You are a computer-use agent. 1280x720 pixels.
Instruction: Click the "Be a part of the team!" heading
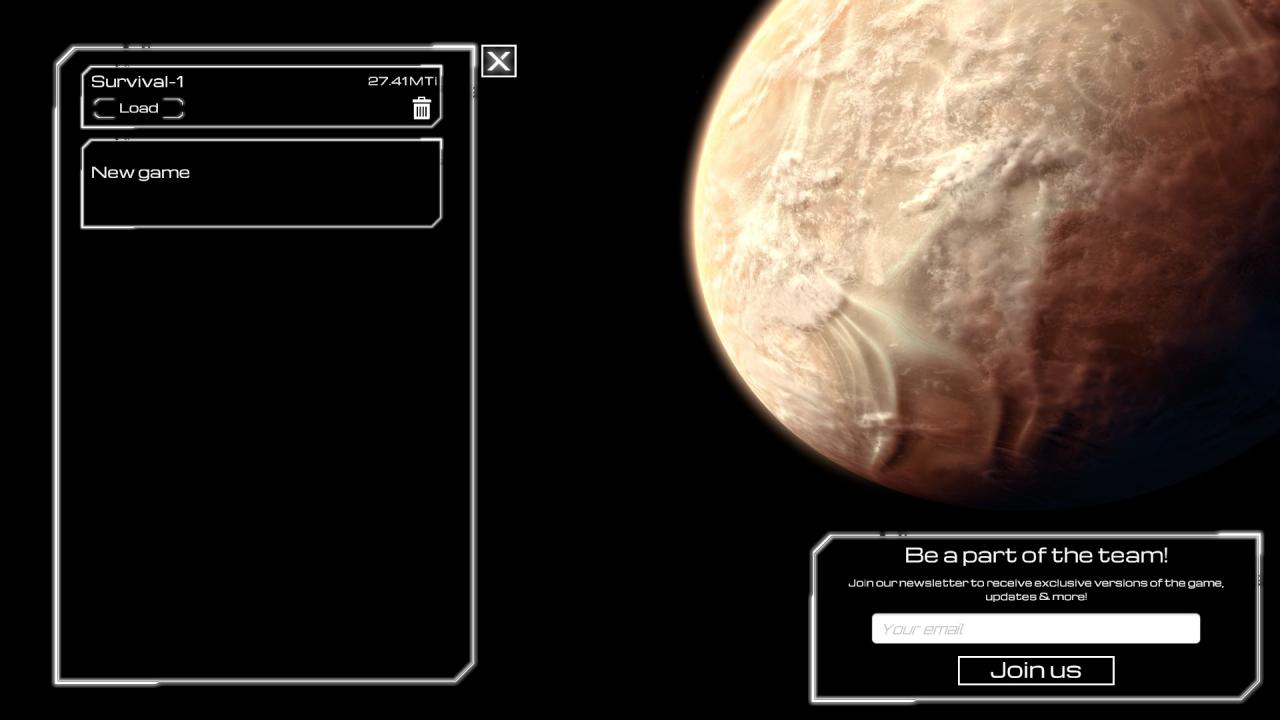click(1036, 555)
